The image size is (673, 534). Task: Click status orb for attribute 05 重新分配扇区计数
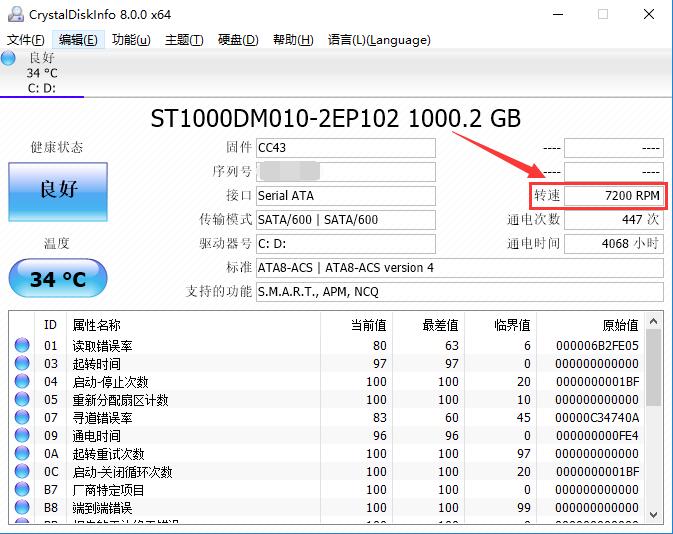click(x=22, y=399)
